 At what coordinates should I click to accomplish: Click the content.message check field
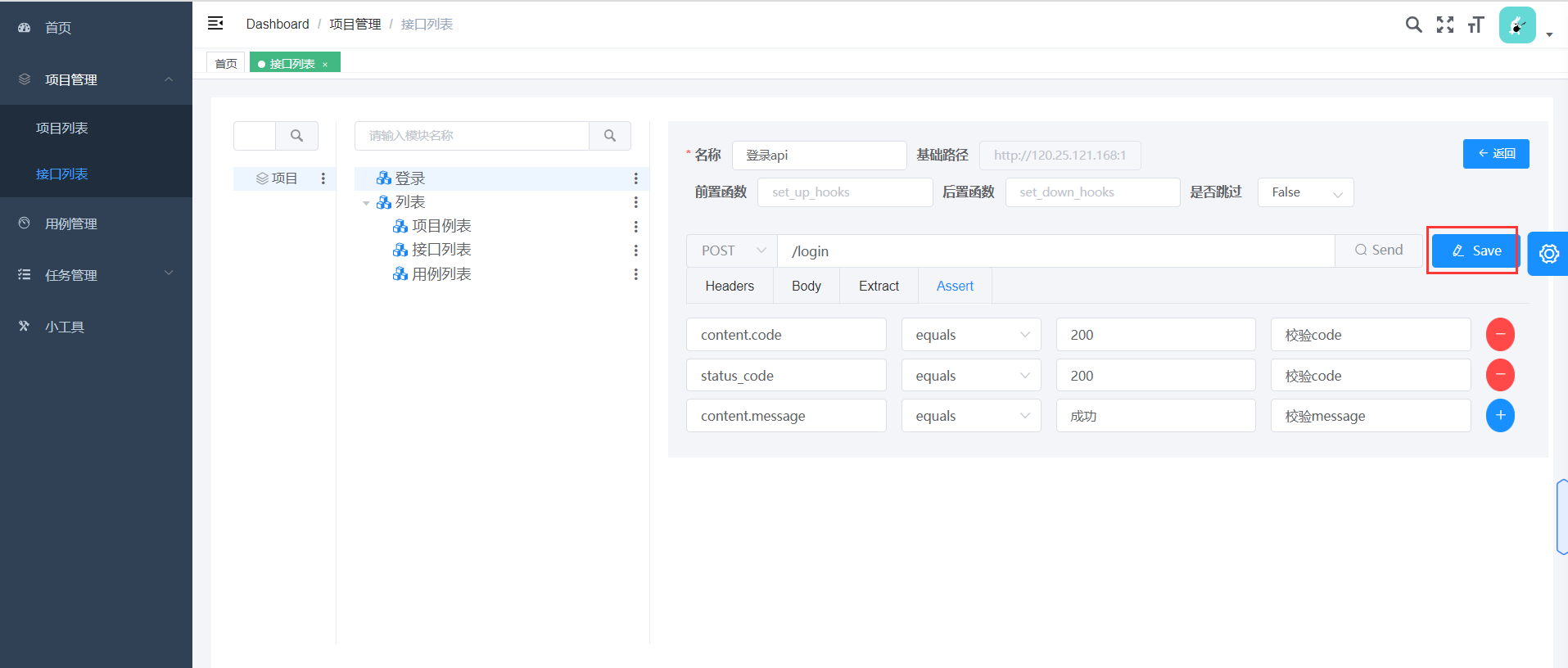tap(786, 416)
